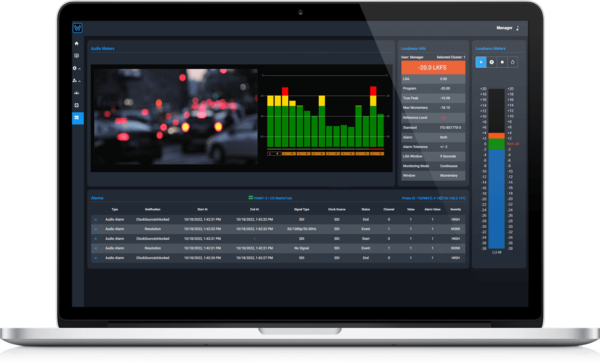Click the app logo in the top-left corner

coord(78,28)
